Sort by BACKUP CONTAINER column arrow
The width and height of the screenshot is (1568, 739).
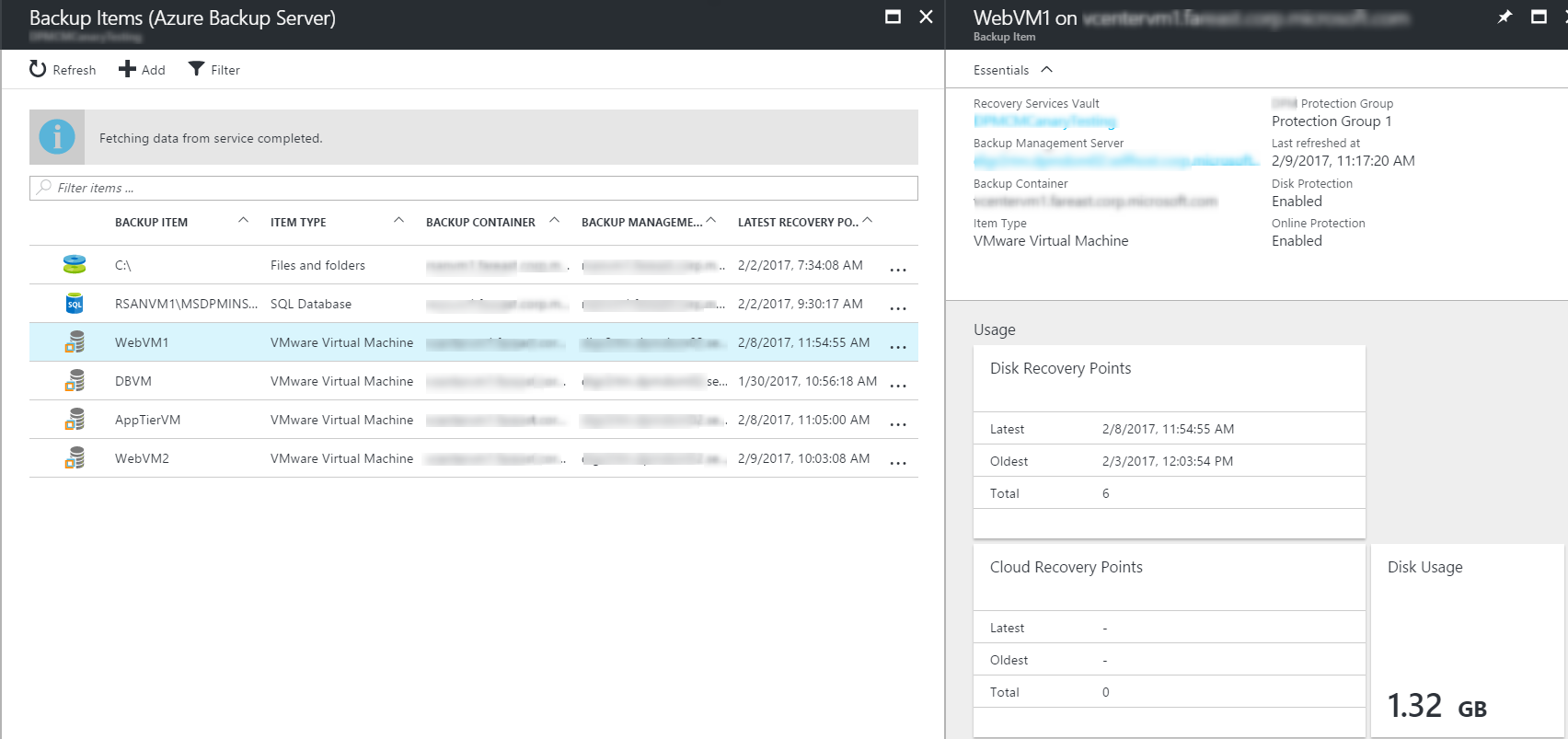(x=554, y=220)
